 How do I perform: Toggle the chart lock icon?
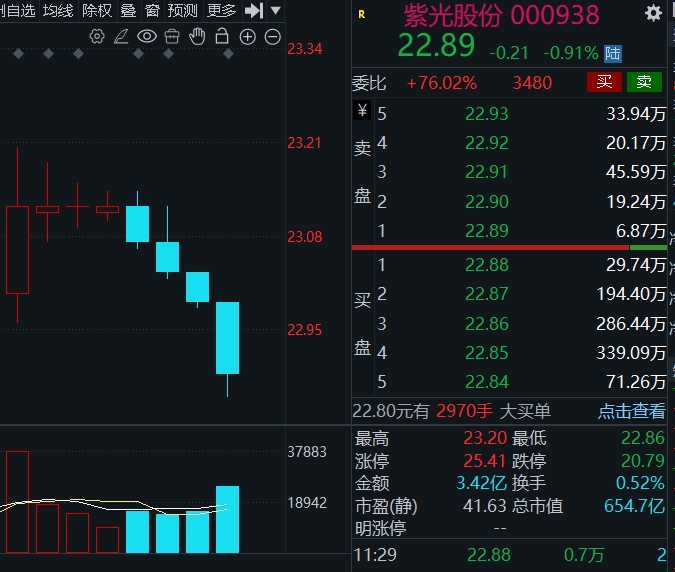point(222,36)
